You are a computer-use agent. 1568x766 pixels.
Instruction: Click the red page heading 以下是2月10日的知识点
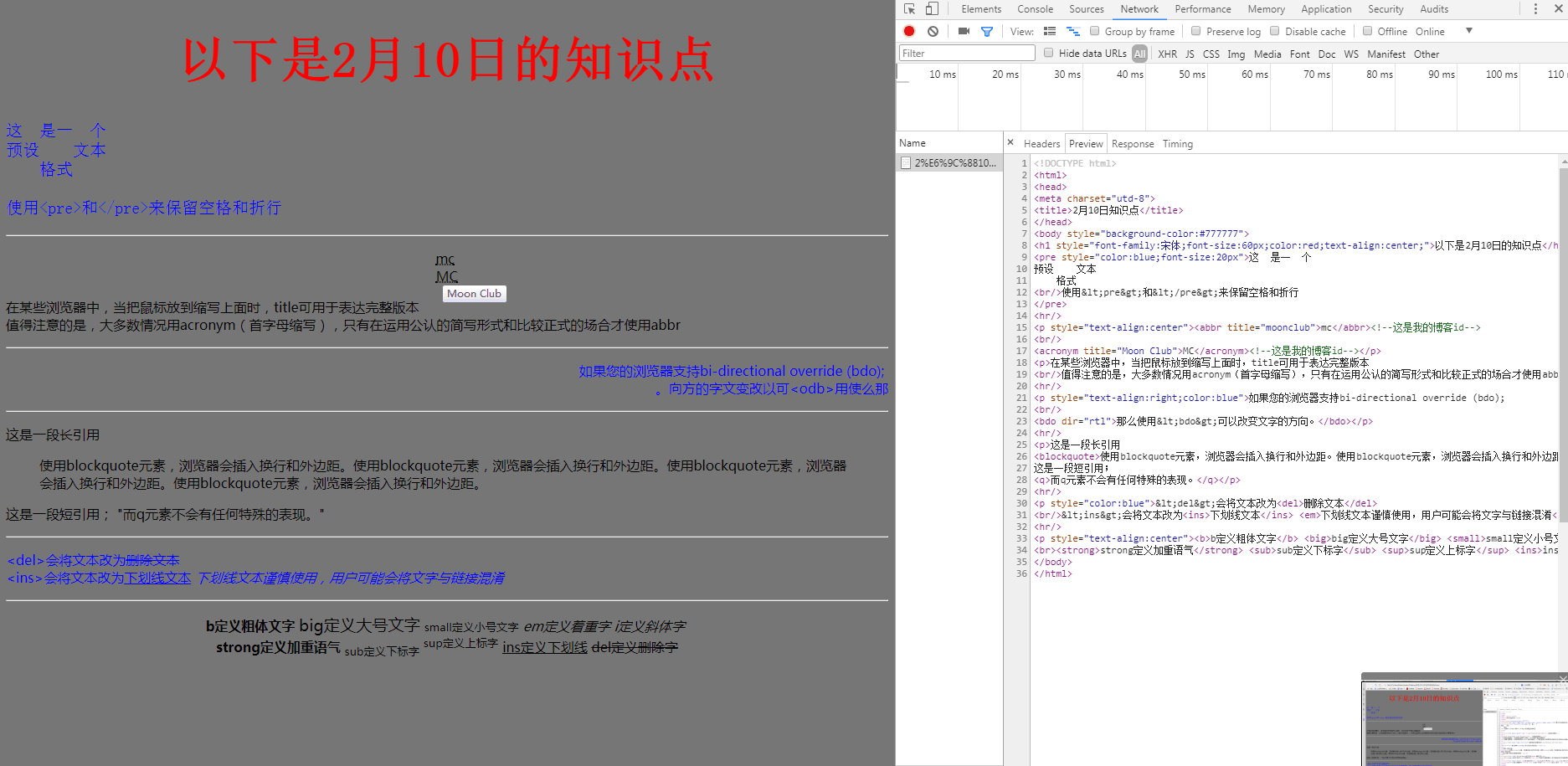pos(448,59)
